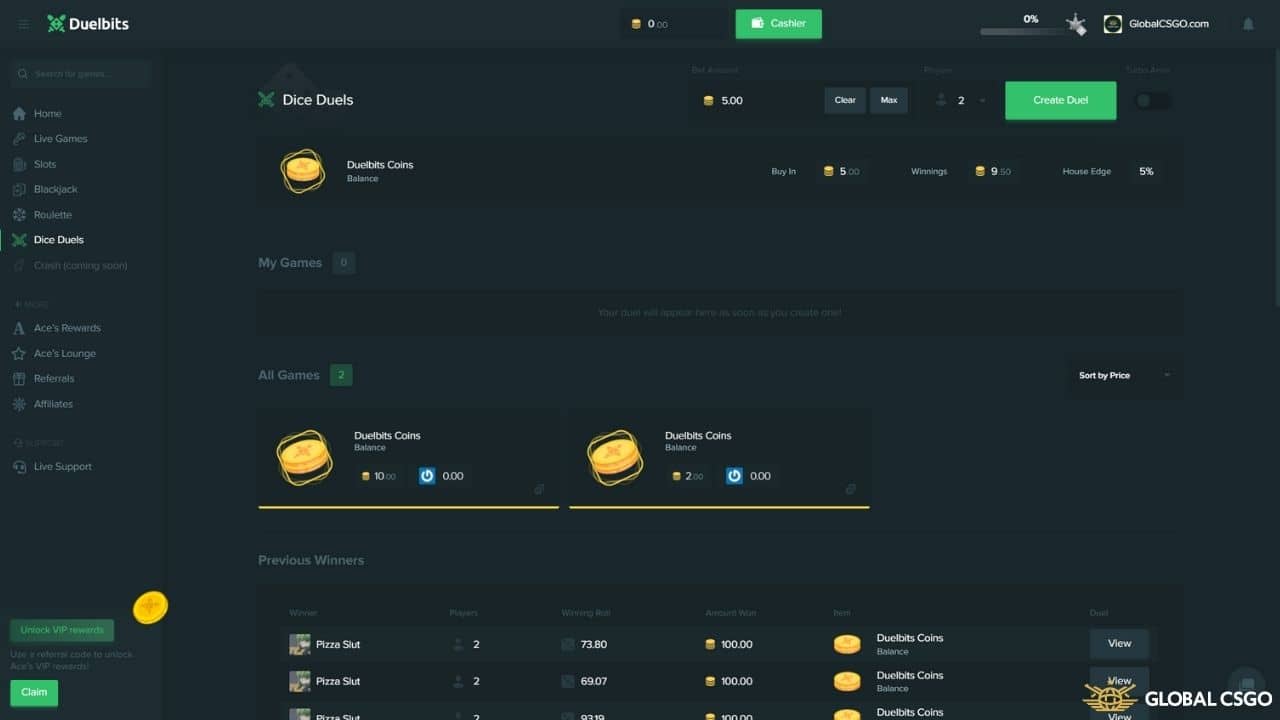Click Unlock VIP rewards button
1280x720 pixels.
(62, 630)
